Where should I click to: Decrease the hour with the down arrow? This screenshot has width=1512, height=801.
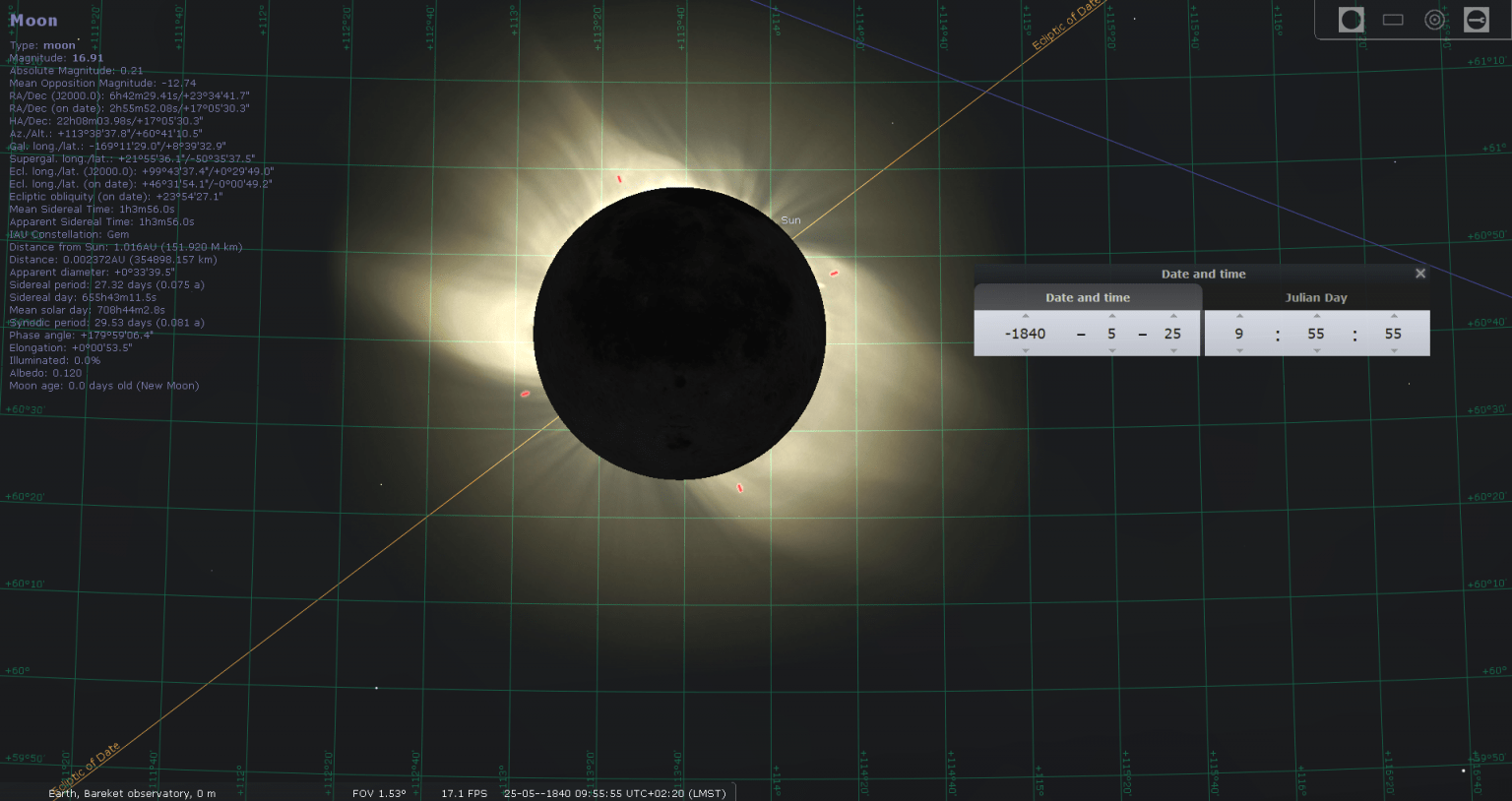1239,350
